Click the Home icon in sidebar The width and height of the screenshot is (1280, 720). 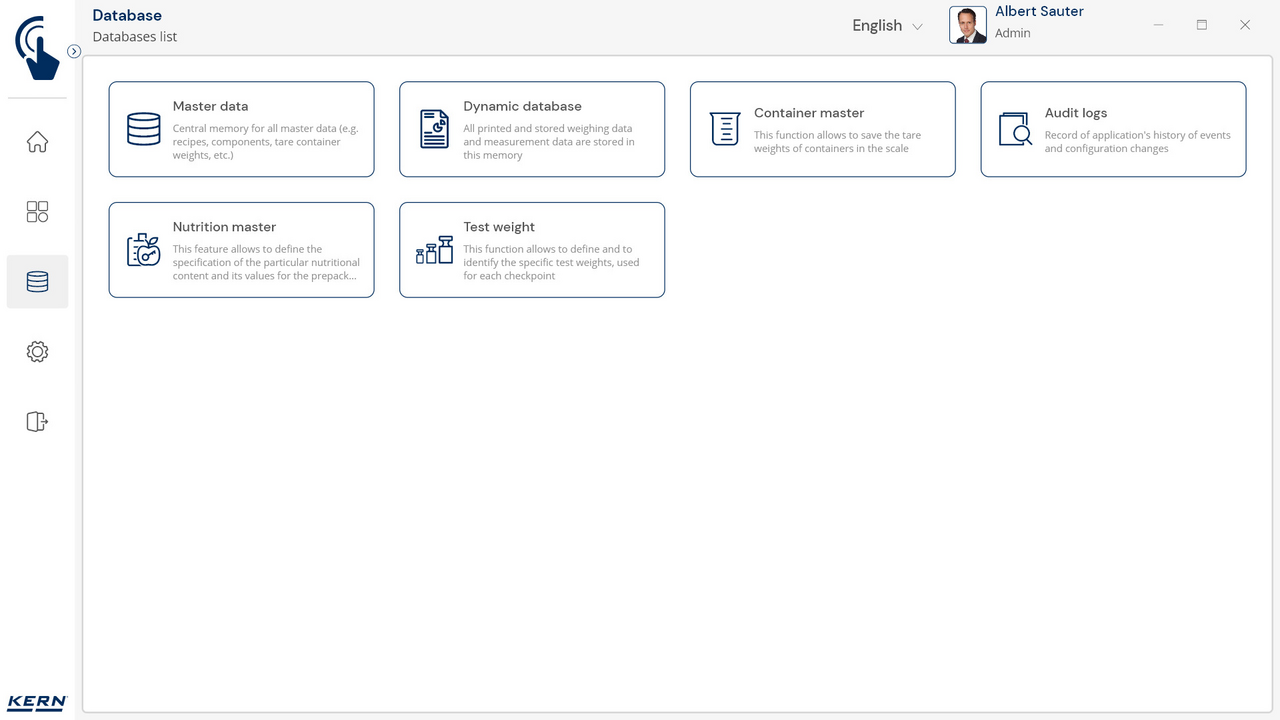37,142
